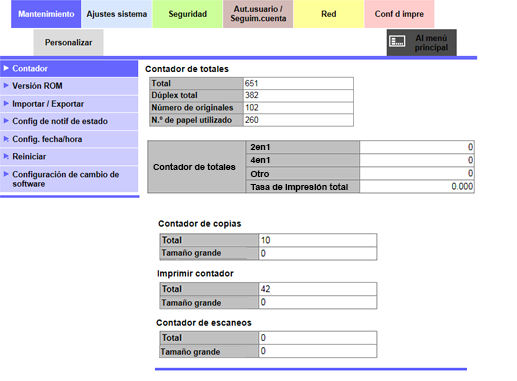Click arrow icon beside Versión ROM
The height and width of the screenshot is (381, 517).
(6, 85)
